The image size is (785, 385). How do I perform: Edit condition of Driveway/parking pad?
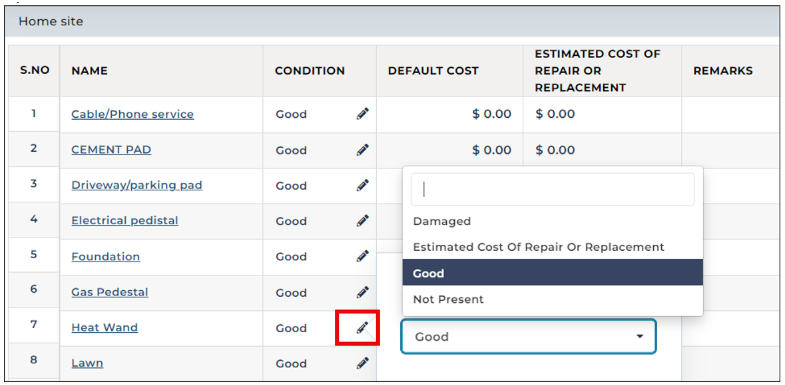pyautogui.click(x=362, y=185)
